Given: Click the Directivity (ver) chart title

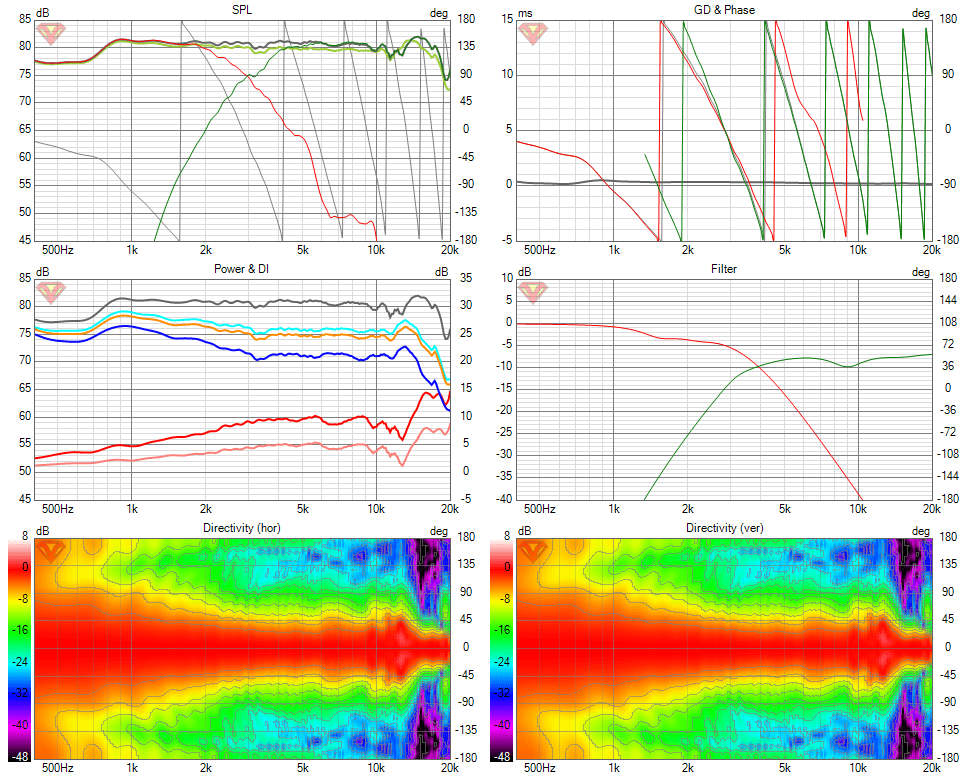Looking at the screenshot, I should pos(724,528).
